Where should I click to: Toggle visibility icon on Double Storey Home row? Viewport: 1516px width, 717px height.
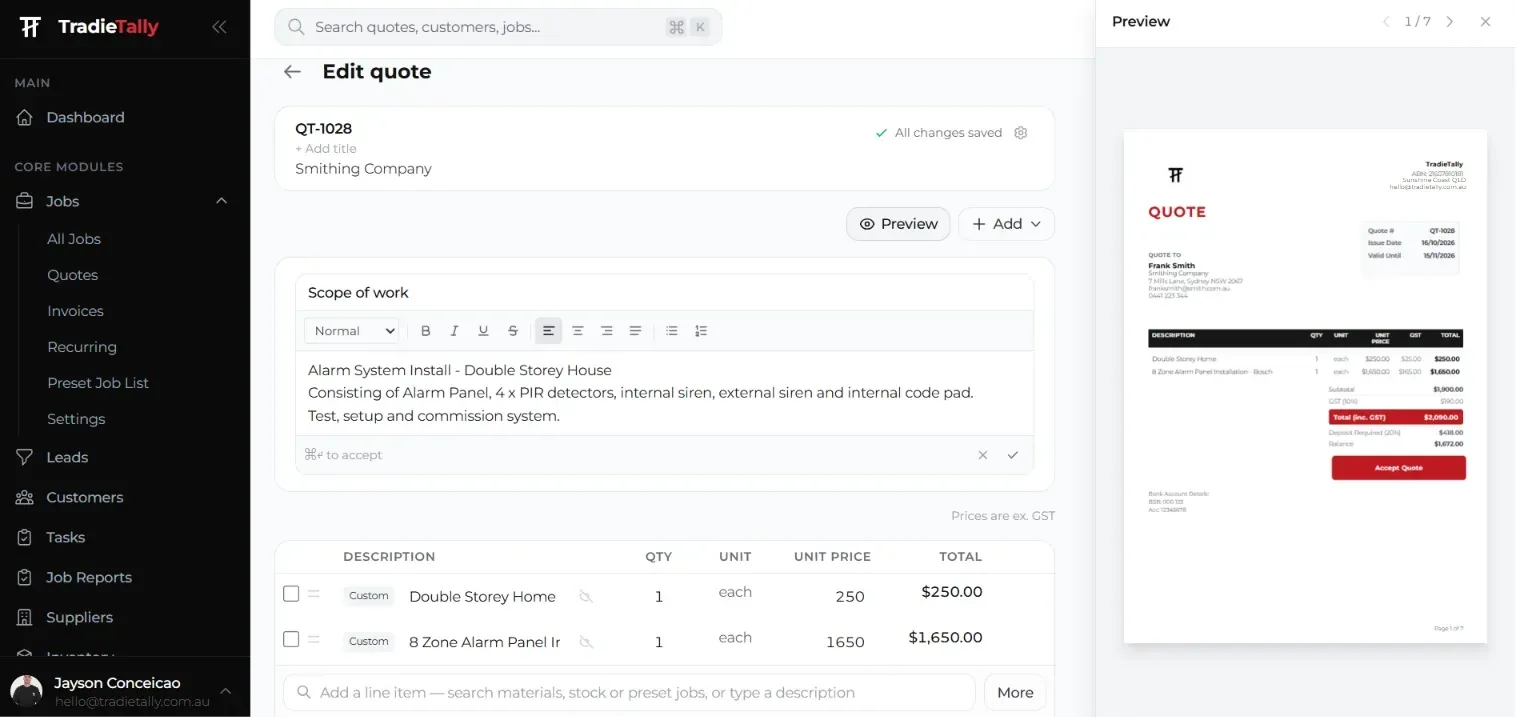pyautogui.click(x=587, y=597)
